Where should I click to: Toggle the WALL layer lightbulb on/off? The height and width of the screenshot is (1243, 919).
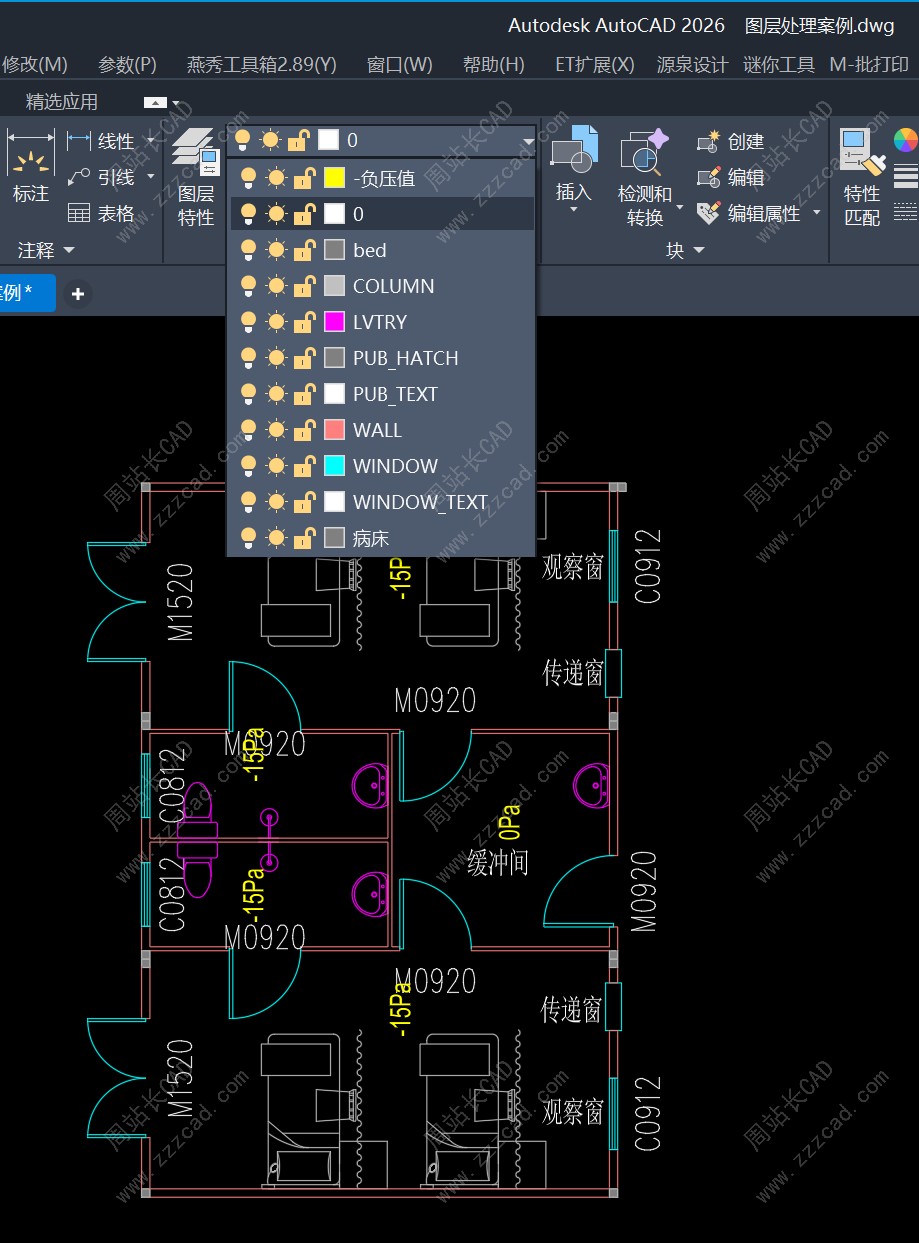(248, 430)
